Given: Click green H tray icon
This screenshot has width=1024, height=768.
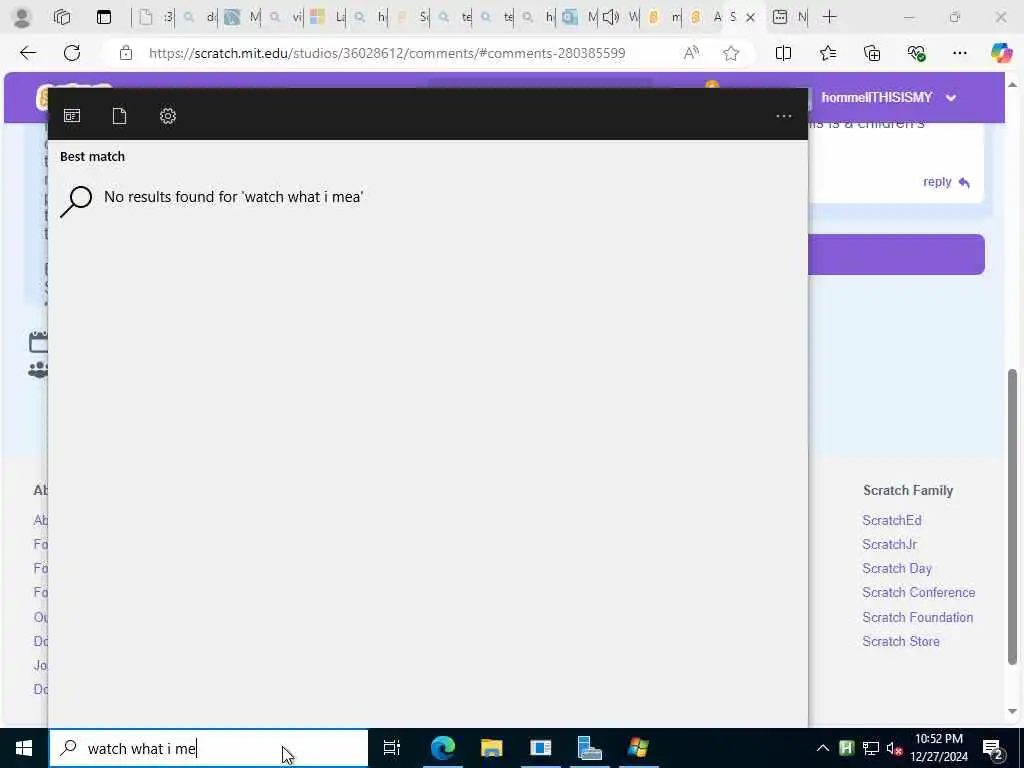Looking at the screenshot, I should point(846,748).
